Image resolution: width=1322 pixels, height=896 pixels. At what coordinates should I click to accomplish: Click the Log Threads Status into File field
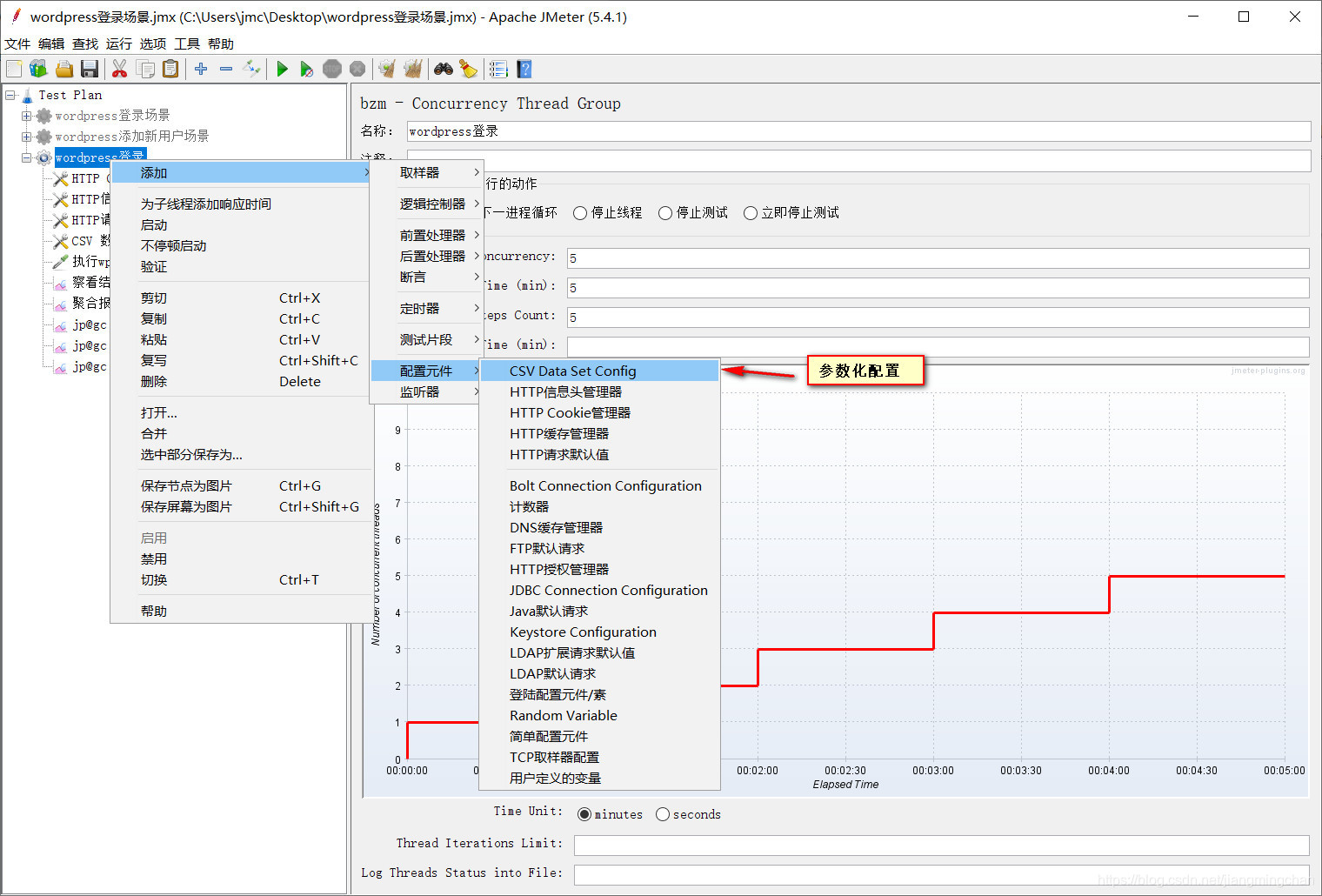pyautogui.click(x=942, y=874)
